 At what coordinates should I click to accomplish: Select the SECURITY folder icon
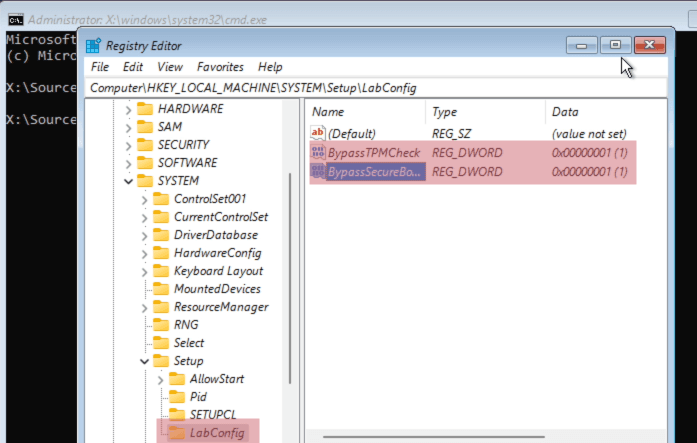pyautogui.click(x=145, y=145)
